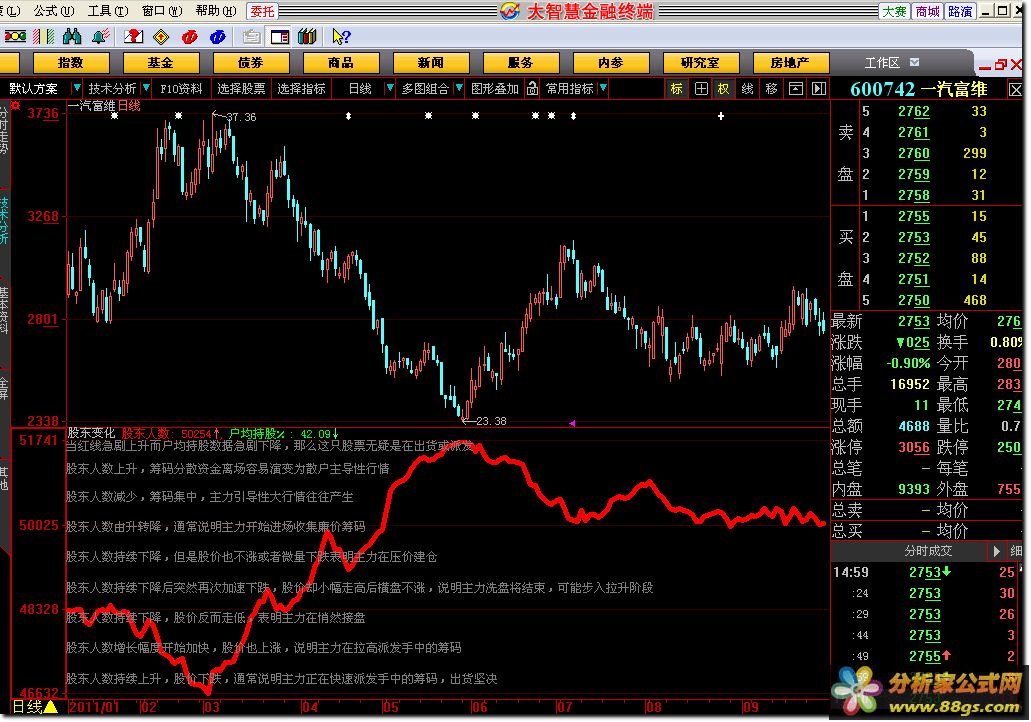Switch to the 内参 tab
The image size is (1031, 722).
point(611,62)
